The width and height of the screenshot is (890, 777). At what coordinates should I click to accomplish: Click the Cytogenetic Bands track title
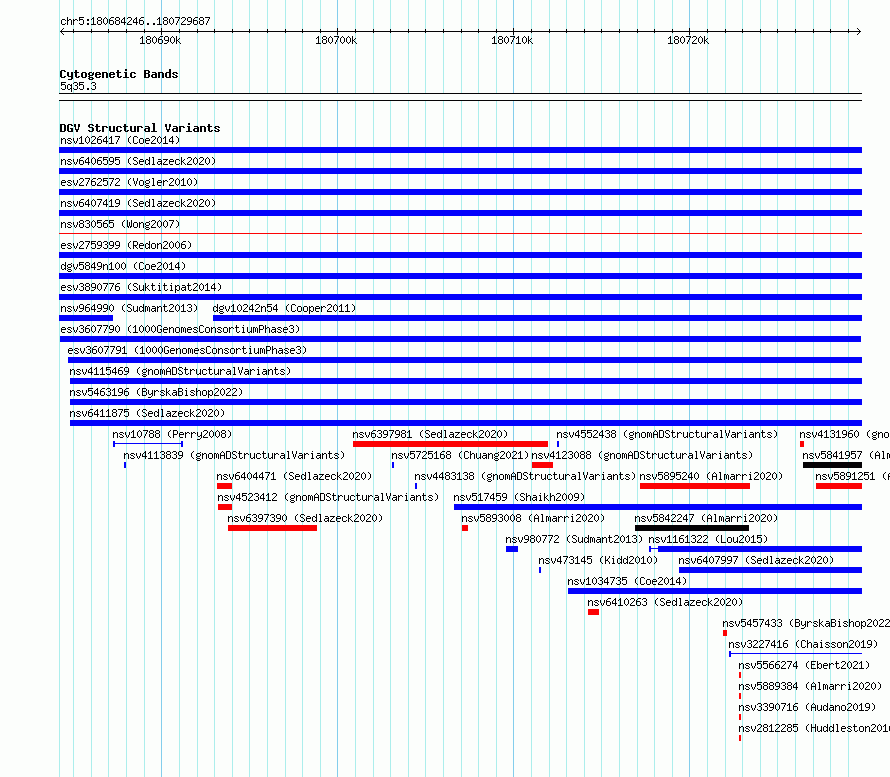[x=119, y=74]
